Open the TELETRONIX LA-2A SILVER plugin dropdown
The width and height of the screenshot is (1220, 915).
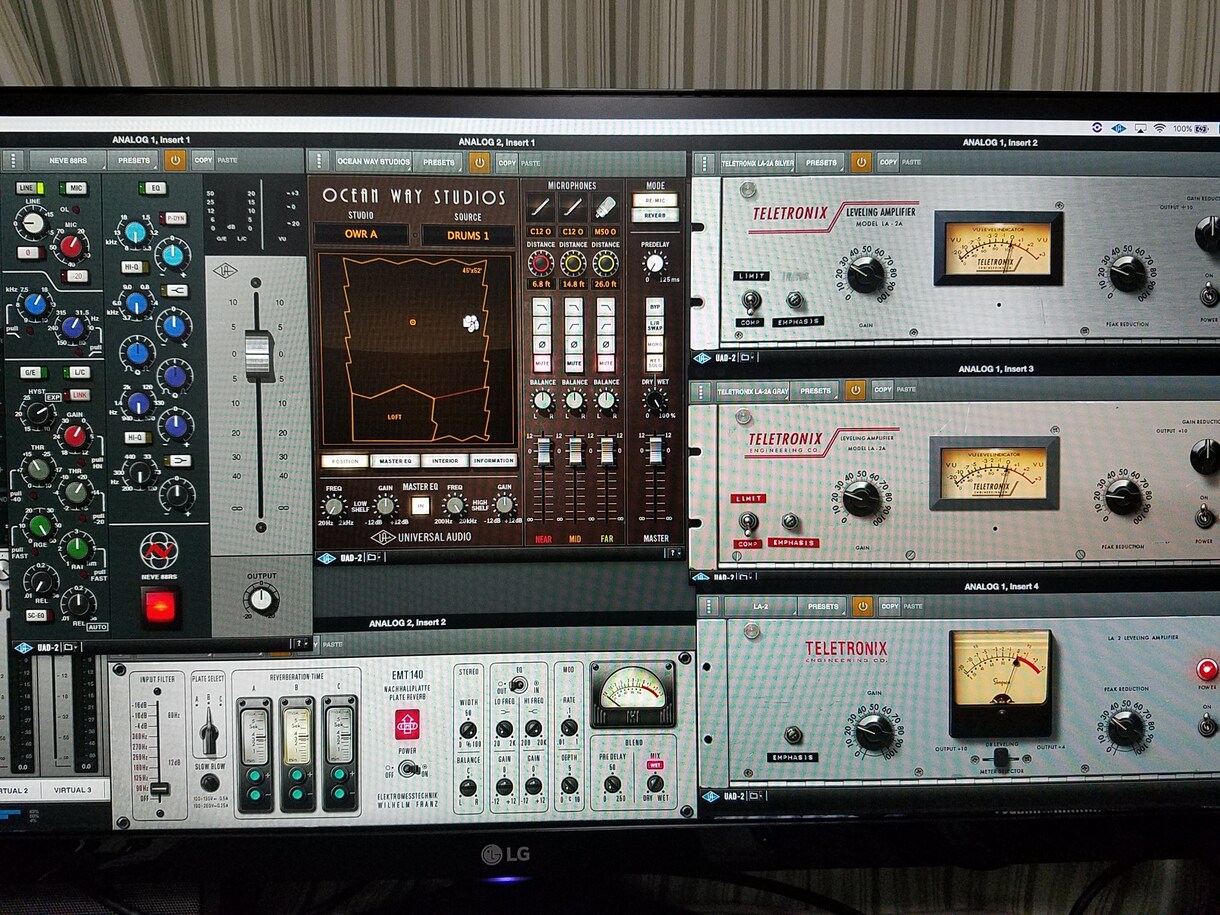coord(758,162)
